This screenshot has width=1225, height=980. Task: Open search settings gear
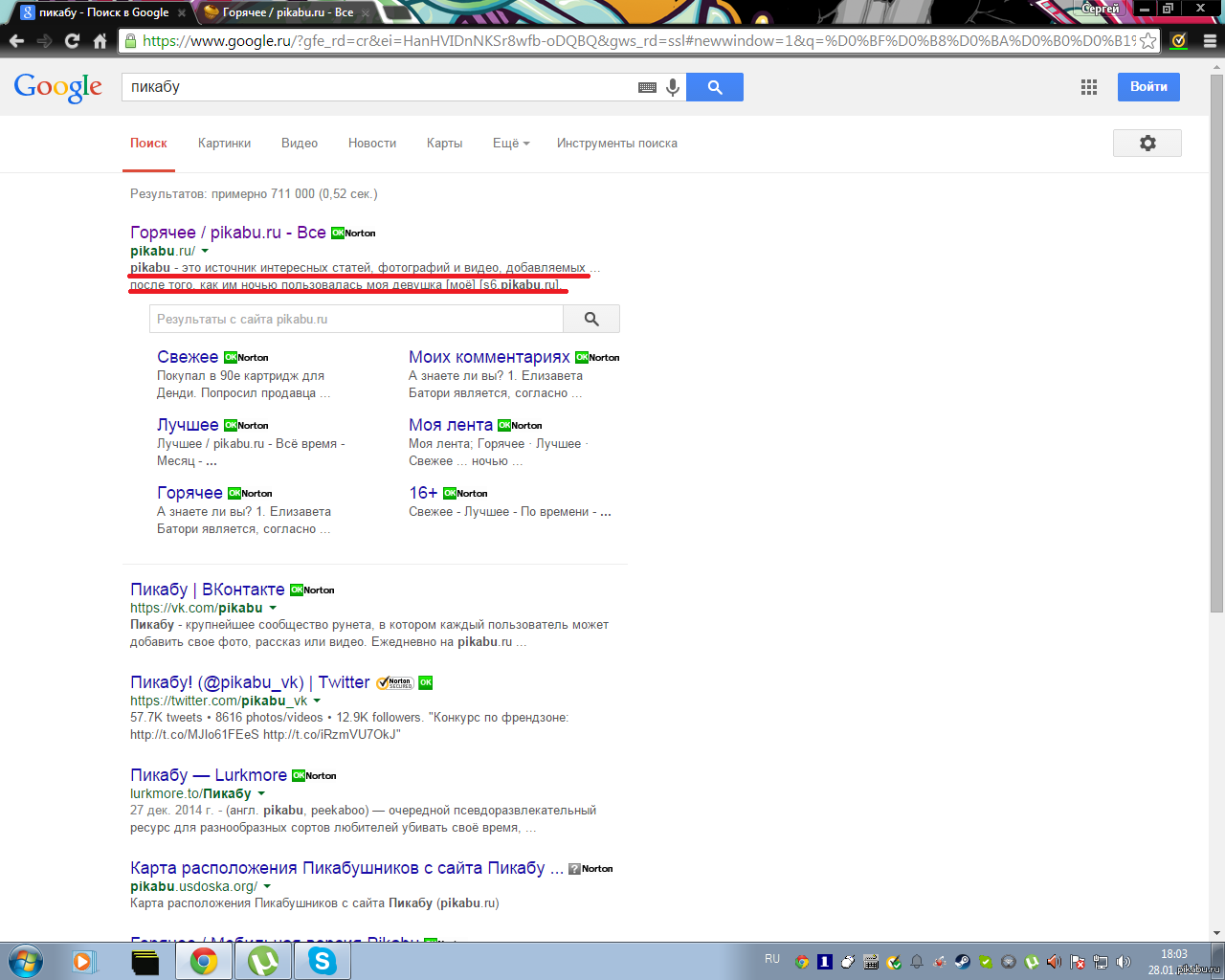point(1147,143)
